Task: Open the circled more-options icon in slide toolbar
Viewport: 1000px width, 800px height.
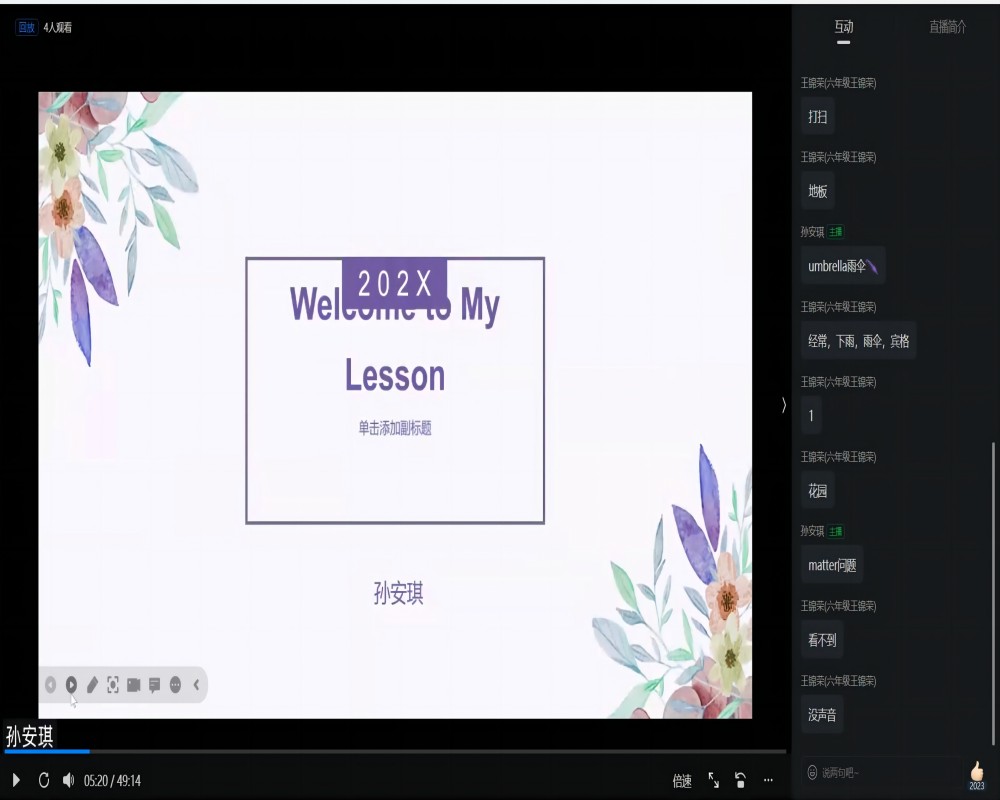Action: (x=175, y=685)
